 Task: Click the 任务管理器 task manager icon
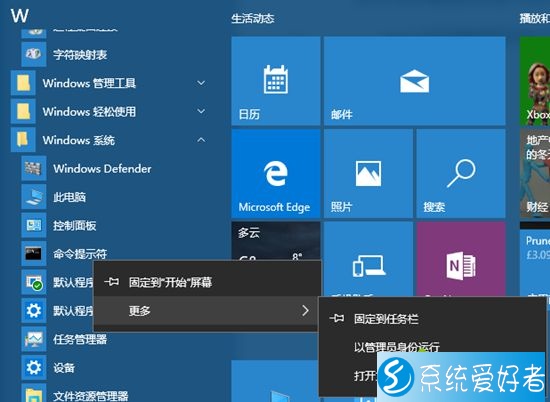(34, 339)
